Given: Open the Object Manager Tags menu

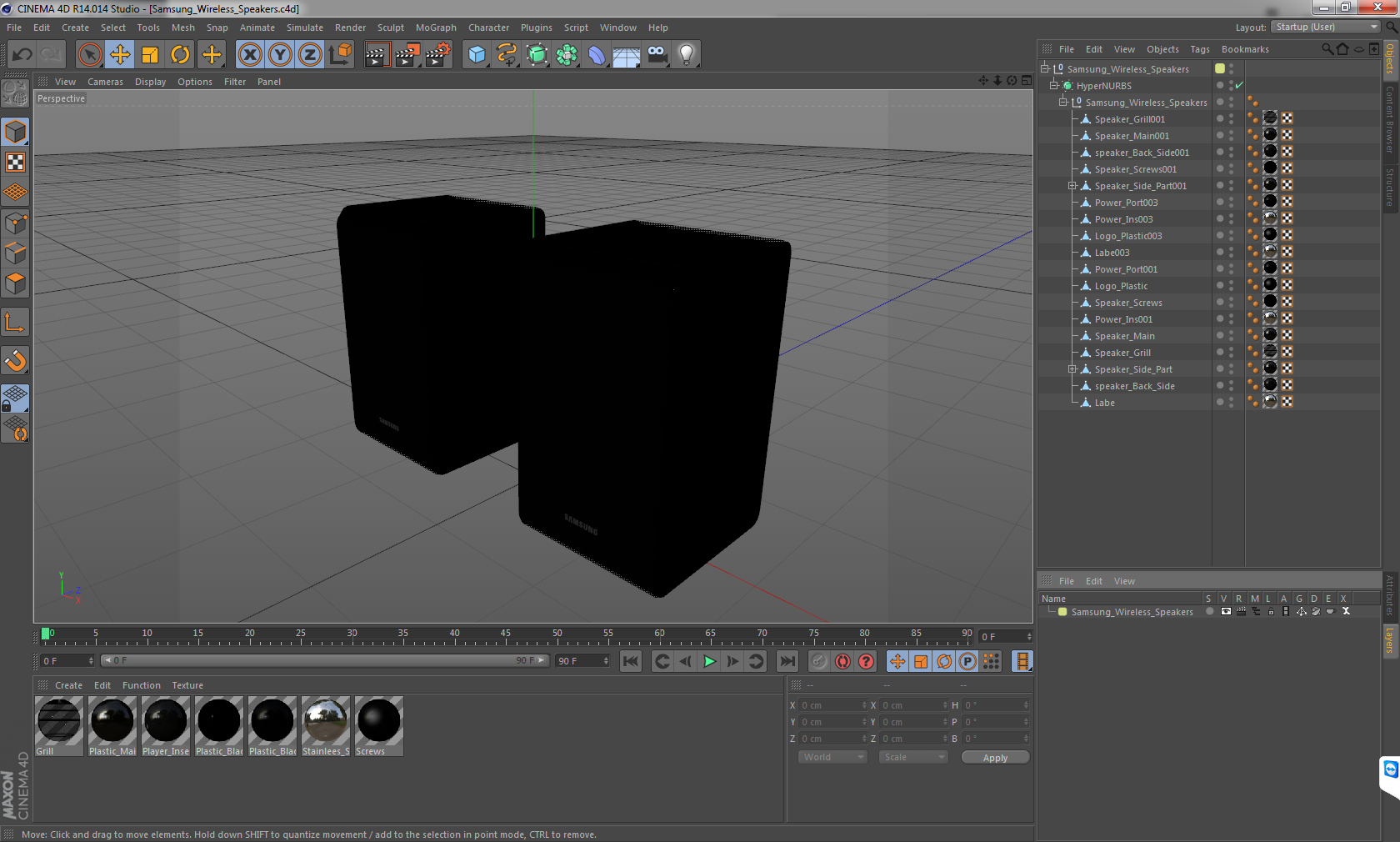Looking at the screenshot, I should 1199,49.
